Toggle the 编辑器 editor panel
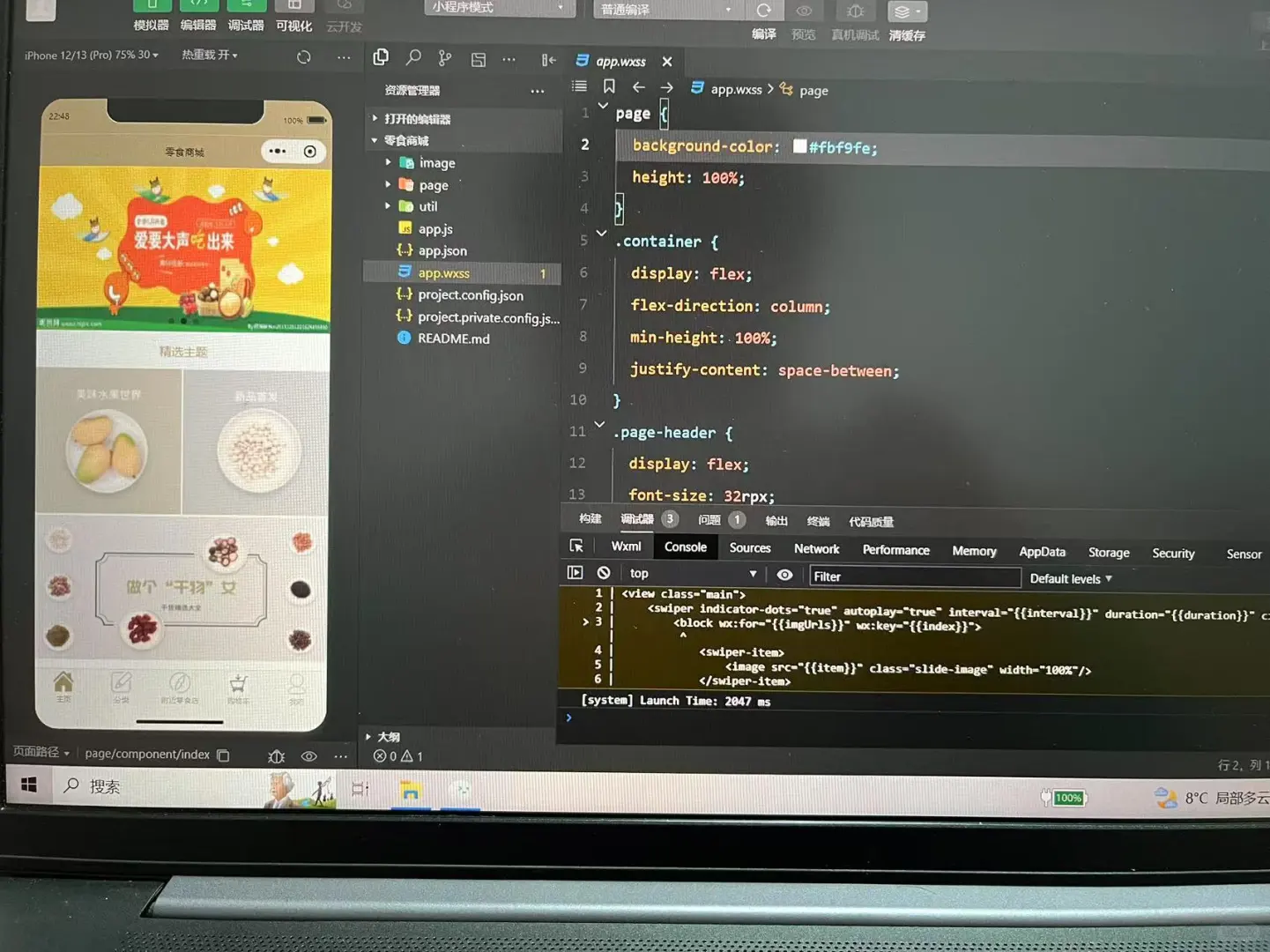Screen dimensions: 1270x952 pyautogui.click(x=198, y=15)
